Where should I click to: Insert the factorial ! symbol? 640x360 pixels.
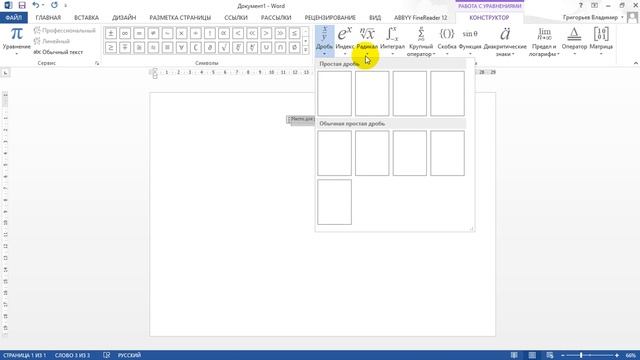[210, 33]
